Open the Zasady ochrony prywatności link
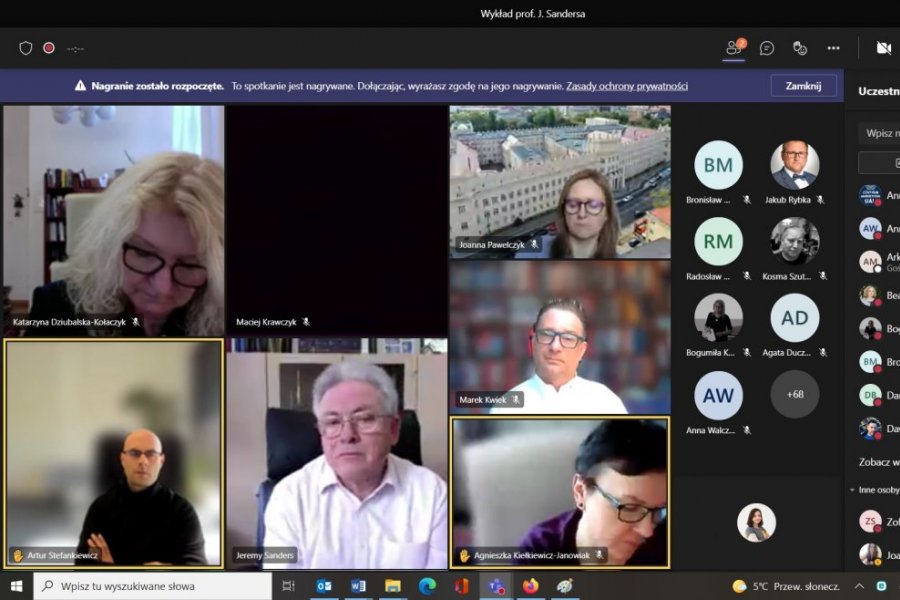 [x=626, y=86]
